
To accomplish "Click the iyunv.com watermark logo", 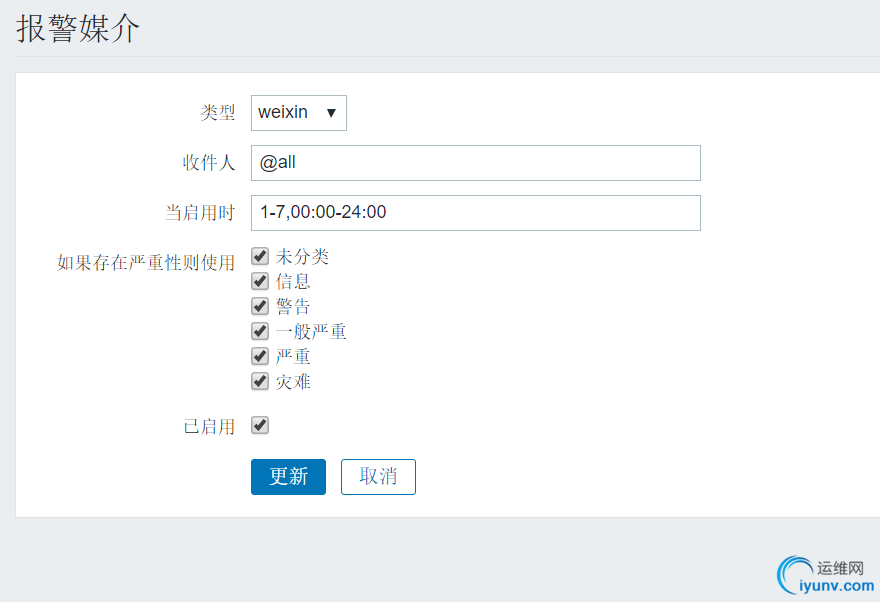I will click(826, 577).
